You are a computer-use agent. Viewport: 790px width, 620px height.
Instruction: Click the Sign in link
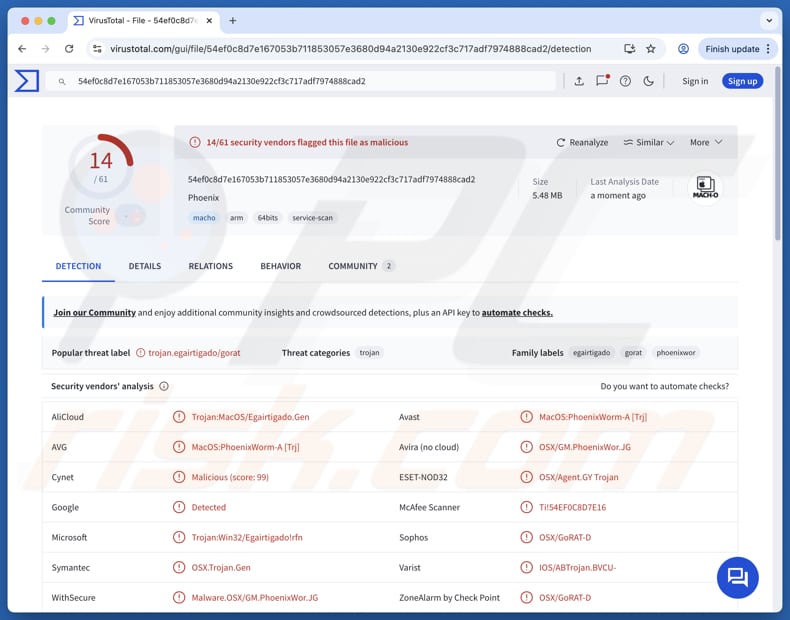pyautogui.click(x=695, y=81)
